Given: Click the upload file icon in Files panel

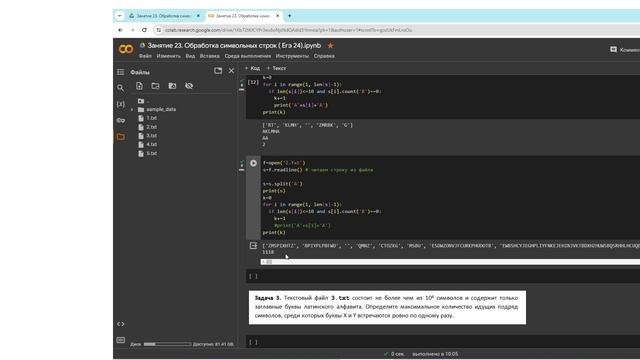Looking at the screenshot, I should (x=139, y=86).
